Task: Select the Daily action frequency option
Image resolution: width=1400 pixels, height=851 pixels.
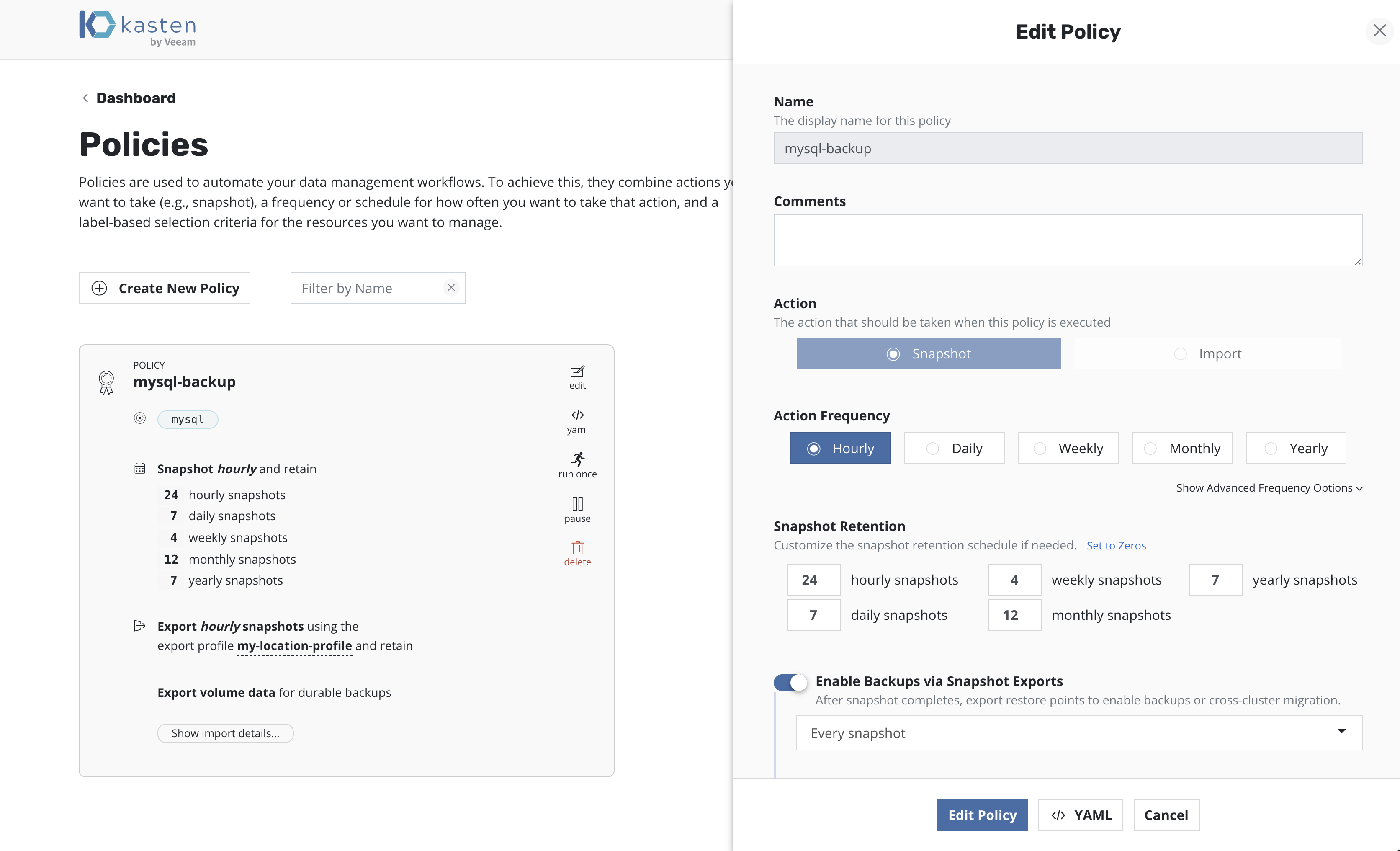Action: pyautogui.click(x=954, y=449)
